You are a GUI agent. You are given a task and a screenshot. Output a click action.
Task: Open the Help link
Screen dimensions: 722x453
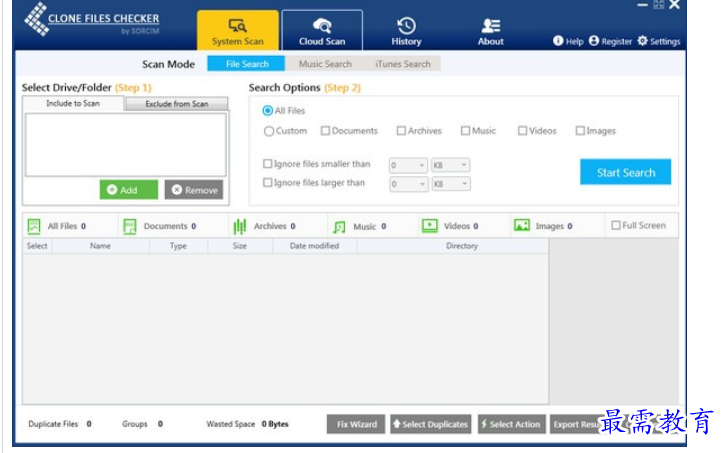pos(574,41)
